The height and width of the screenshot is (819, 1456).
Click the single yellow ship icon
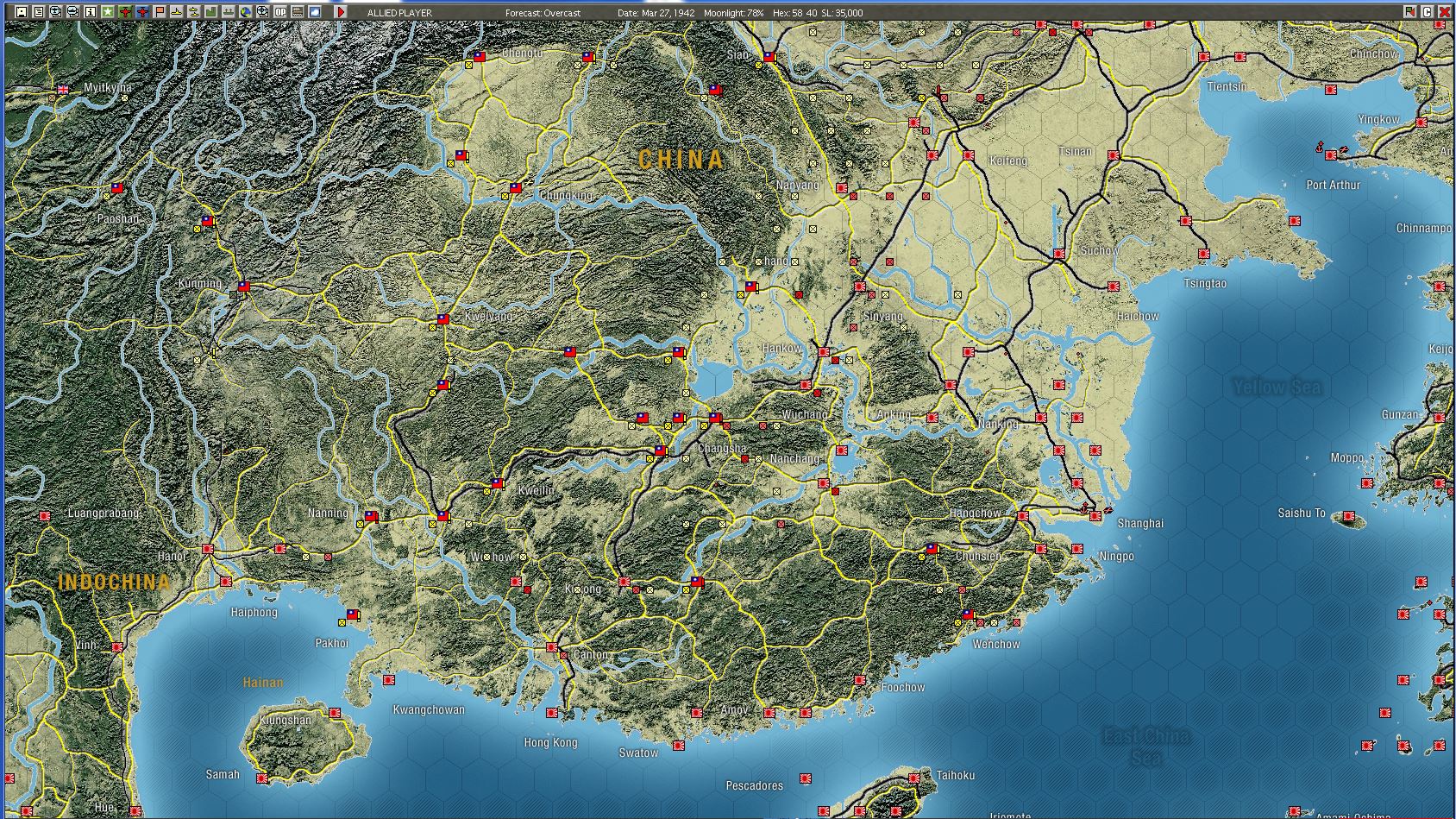pyautogui.click(x=177, y=12)
